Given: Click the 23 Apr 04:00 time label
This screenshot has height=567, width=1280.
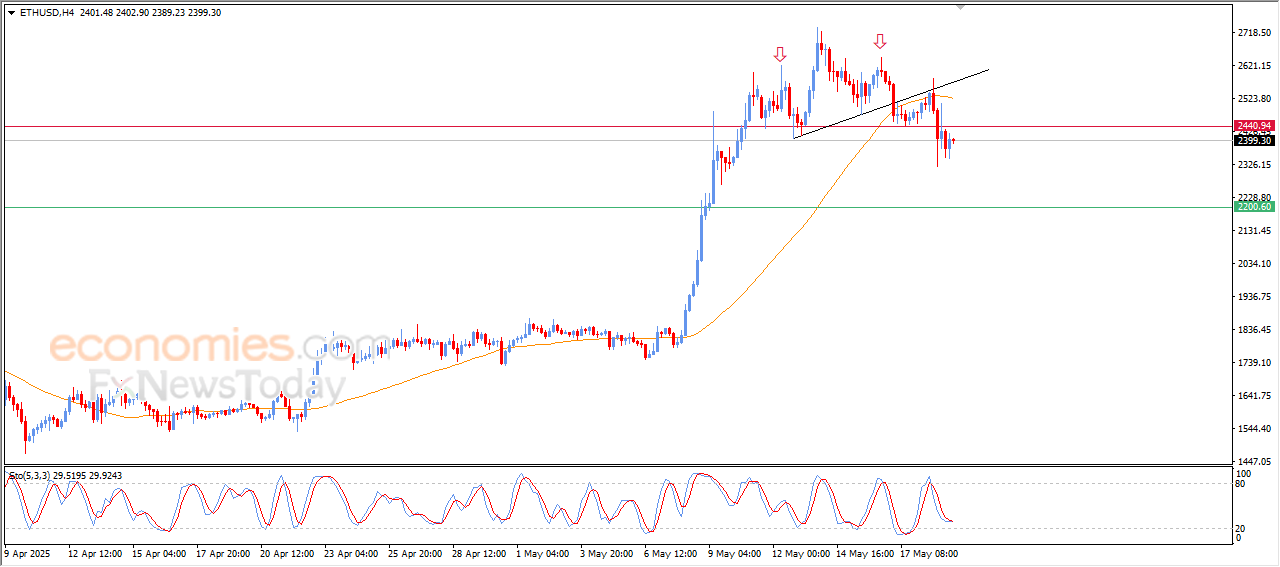Looking at the screenshot, I should tap(352, 552).
